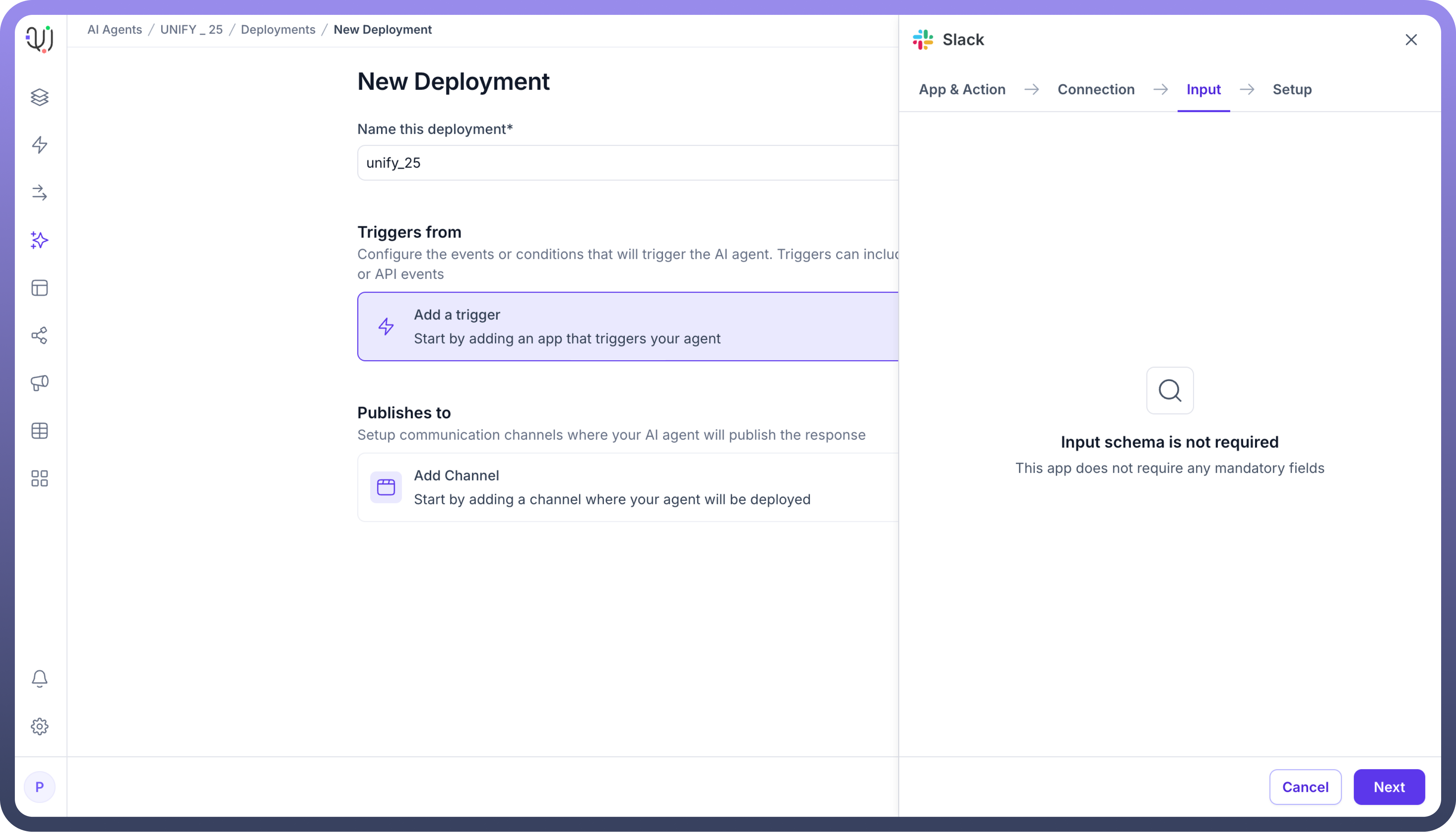Click the four-squares apps icon
The image size is (1456, 832).
tap(39, 478)
